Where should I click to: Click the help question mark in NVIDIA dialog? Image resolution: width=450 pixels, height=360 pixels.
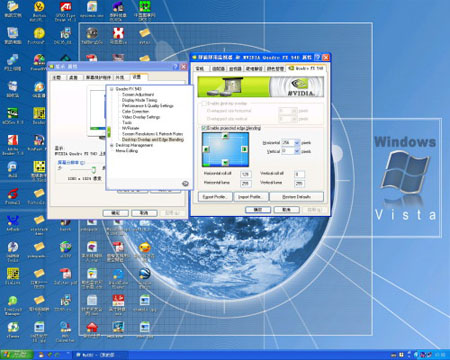pyautogui.click(x=317, y=57)
